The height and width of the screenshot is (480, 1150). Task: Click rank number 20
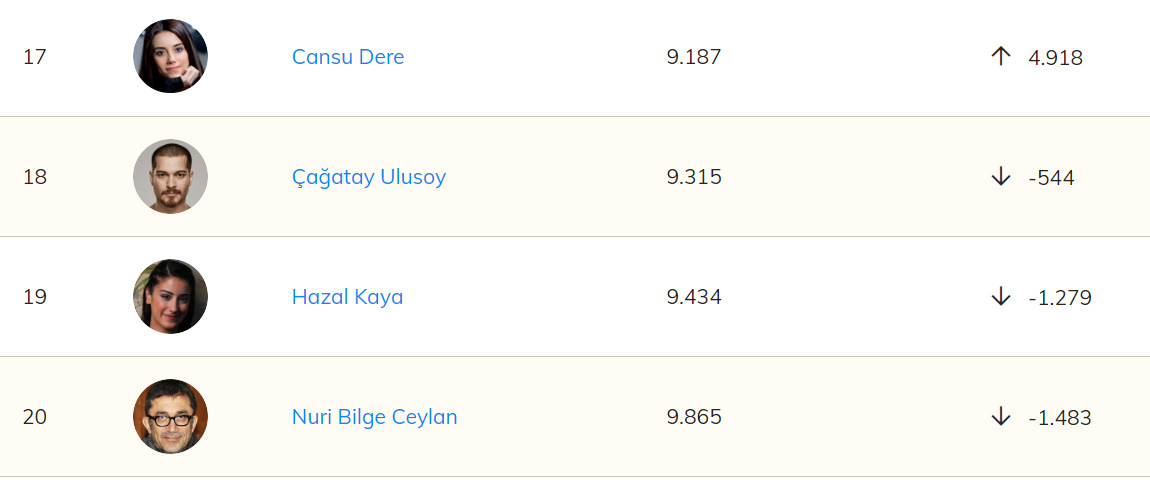[x=35, y=417]
